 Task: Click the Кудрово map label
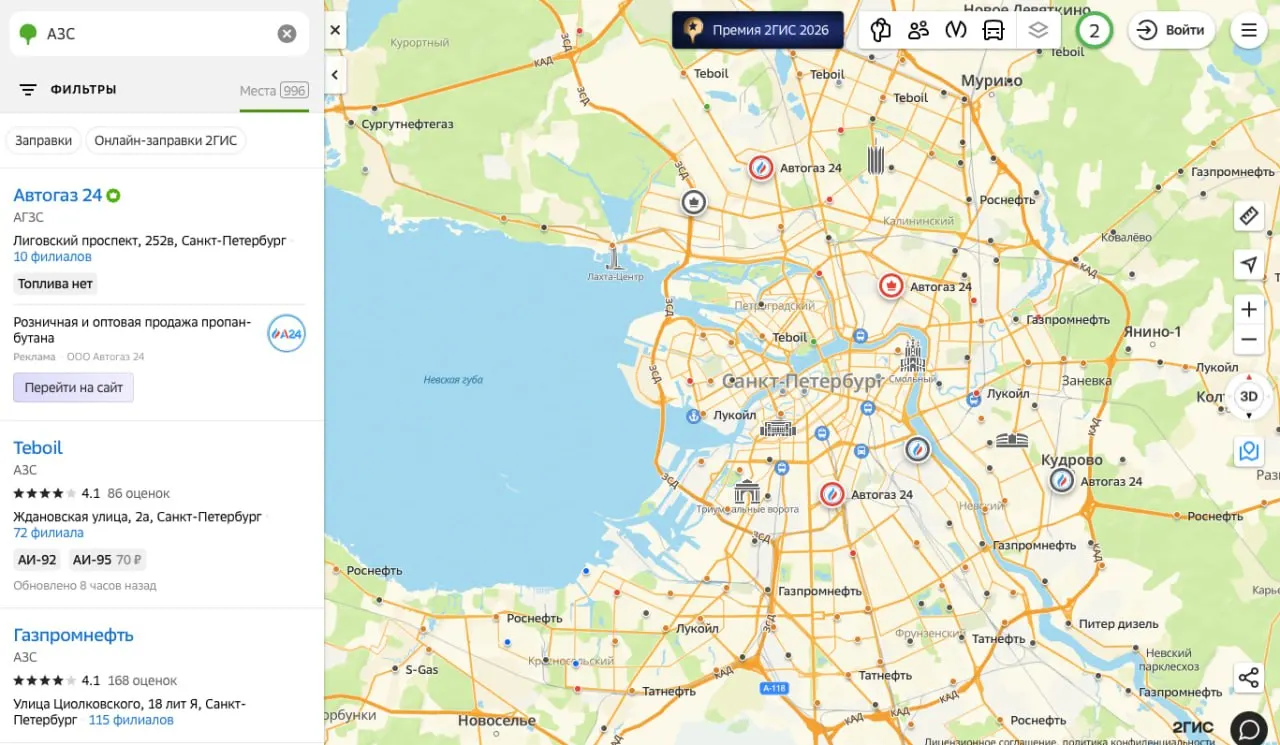(x=1072, y=460)
